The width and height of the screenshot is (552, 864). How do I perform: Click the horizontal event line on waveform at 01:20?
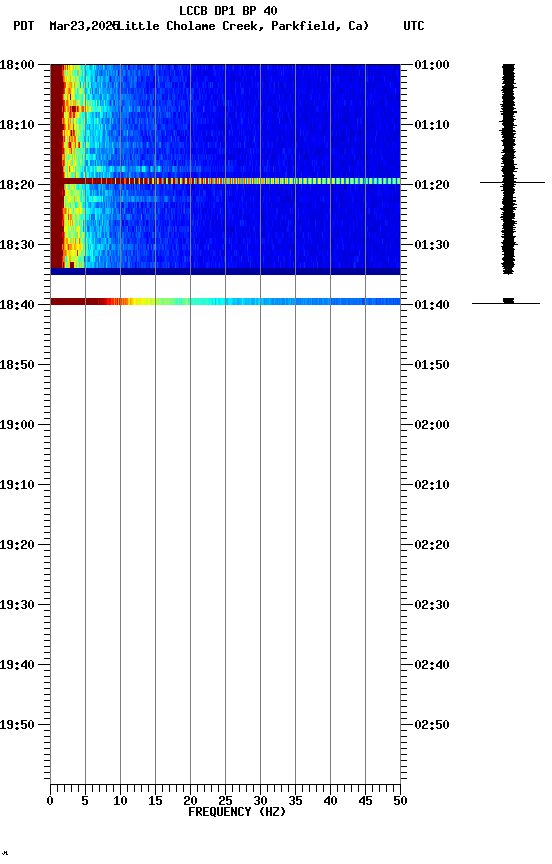coord(512,182)
